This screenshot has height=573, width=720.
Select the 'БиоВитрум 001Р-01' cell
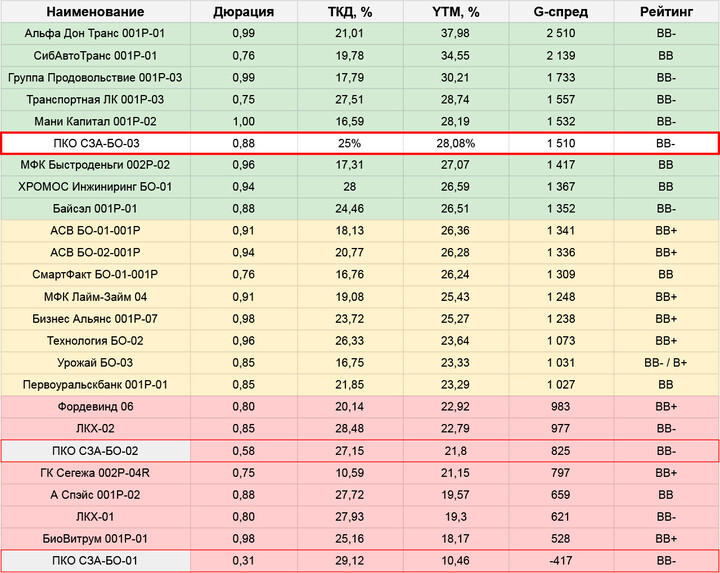[x=96, y=539]
